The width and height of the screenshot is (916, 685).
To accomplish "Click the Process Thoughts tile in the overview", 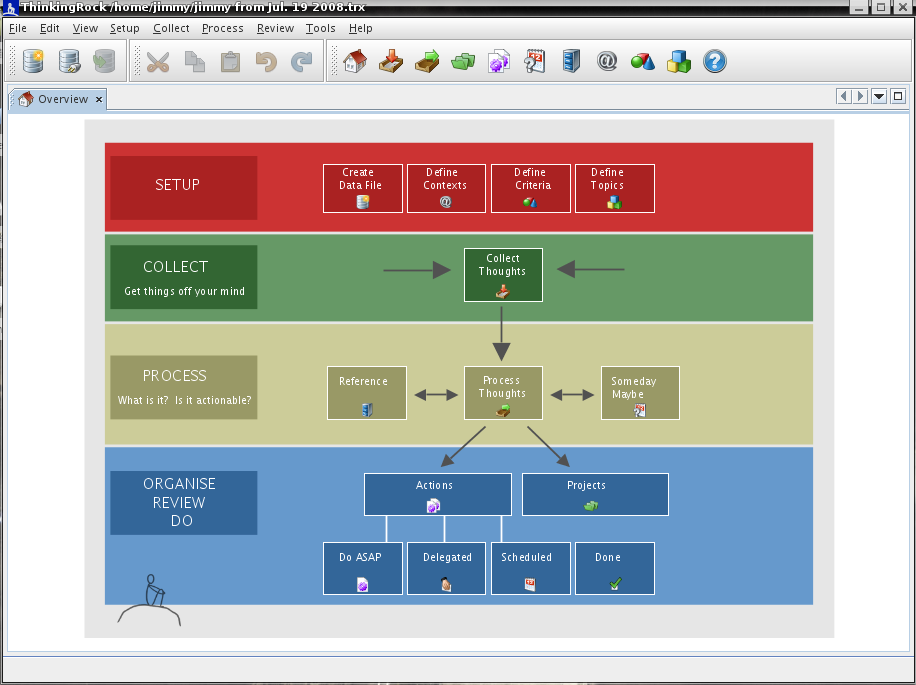I will [503, 393].
